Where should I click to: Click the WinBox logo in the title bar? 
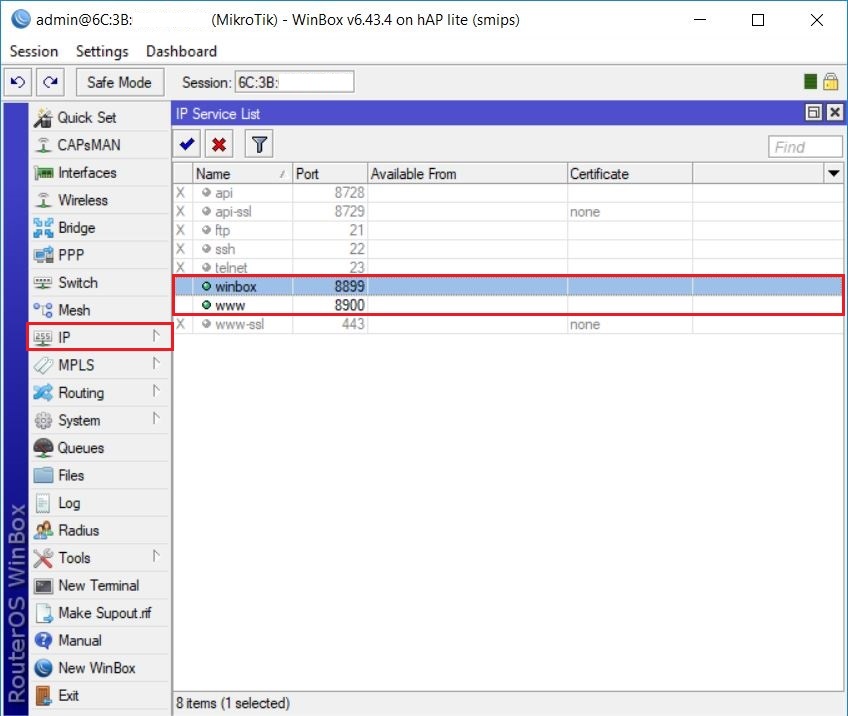coord(21,19)
